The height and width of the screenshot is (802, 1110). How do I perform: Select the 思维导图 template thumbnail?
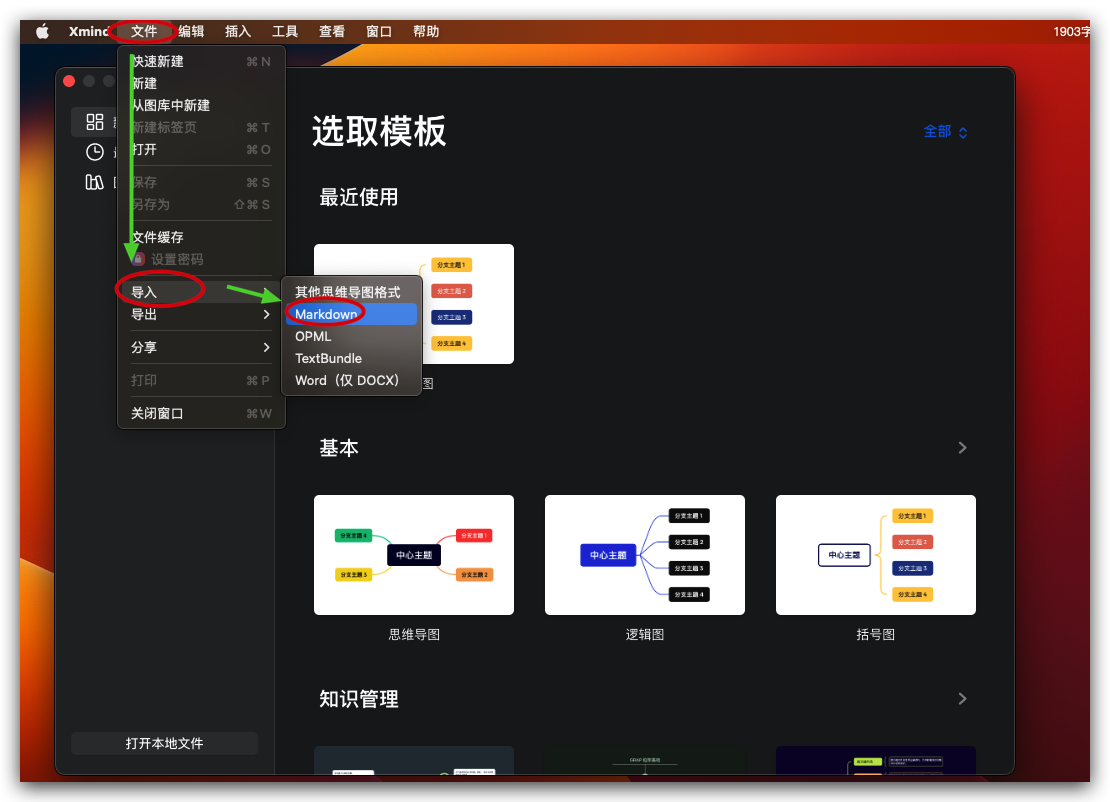click(x=414, y=555)
